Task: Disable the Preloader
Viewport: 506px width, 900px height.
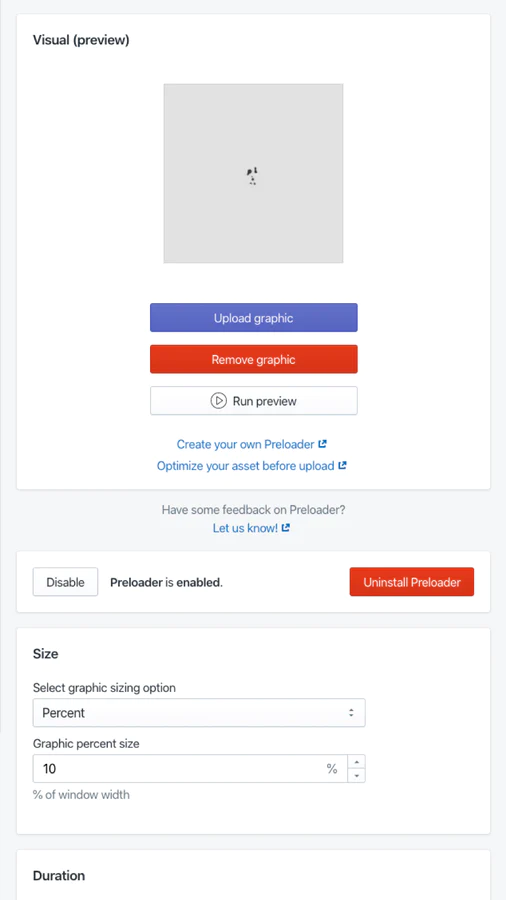Action: (x=65, y=582)
